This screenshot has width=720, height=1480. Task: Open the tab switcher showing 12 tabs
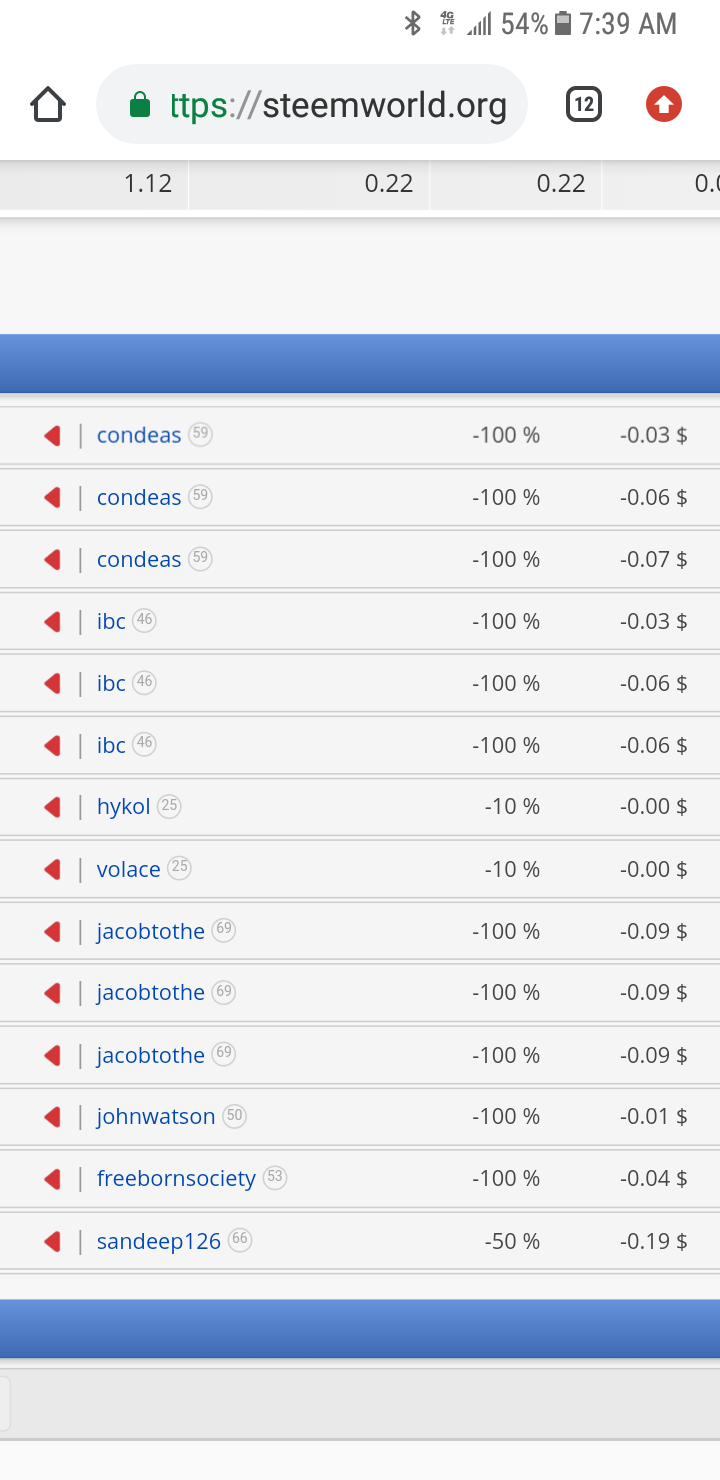click(584, 104)
